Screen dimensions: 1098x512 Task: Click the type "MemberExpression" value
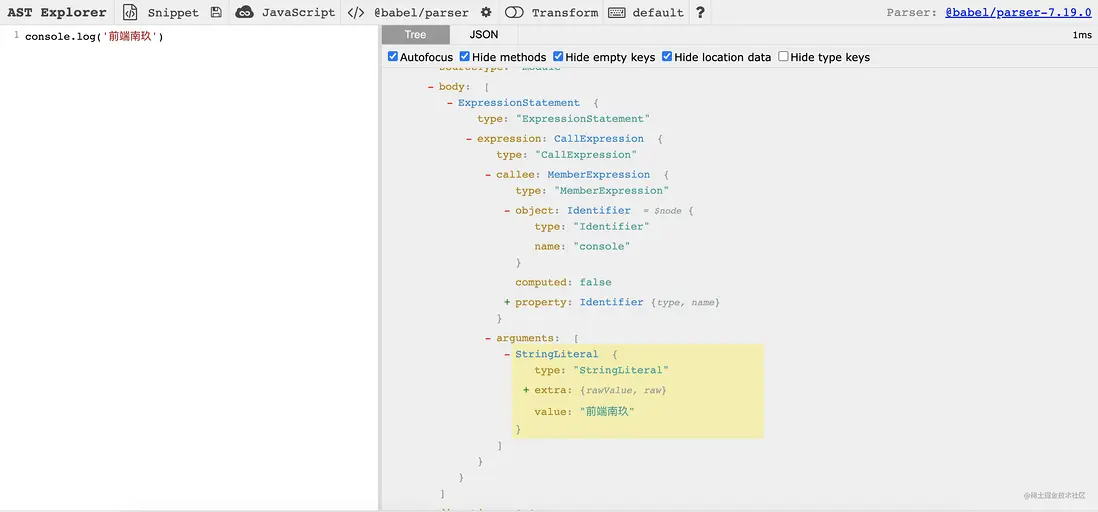(x=611, y=191)
